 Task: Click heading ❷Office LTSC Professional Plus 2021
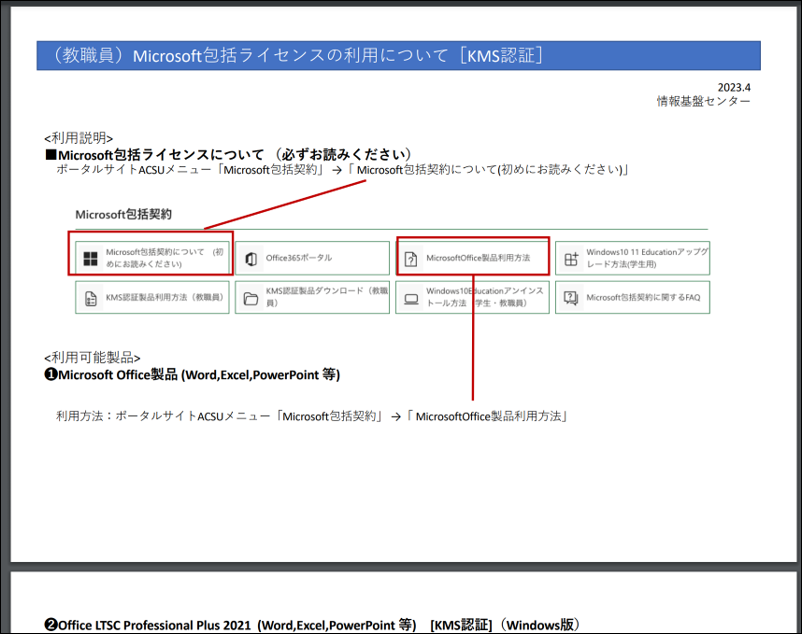pyautogui.click(x=312, y=625)
